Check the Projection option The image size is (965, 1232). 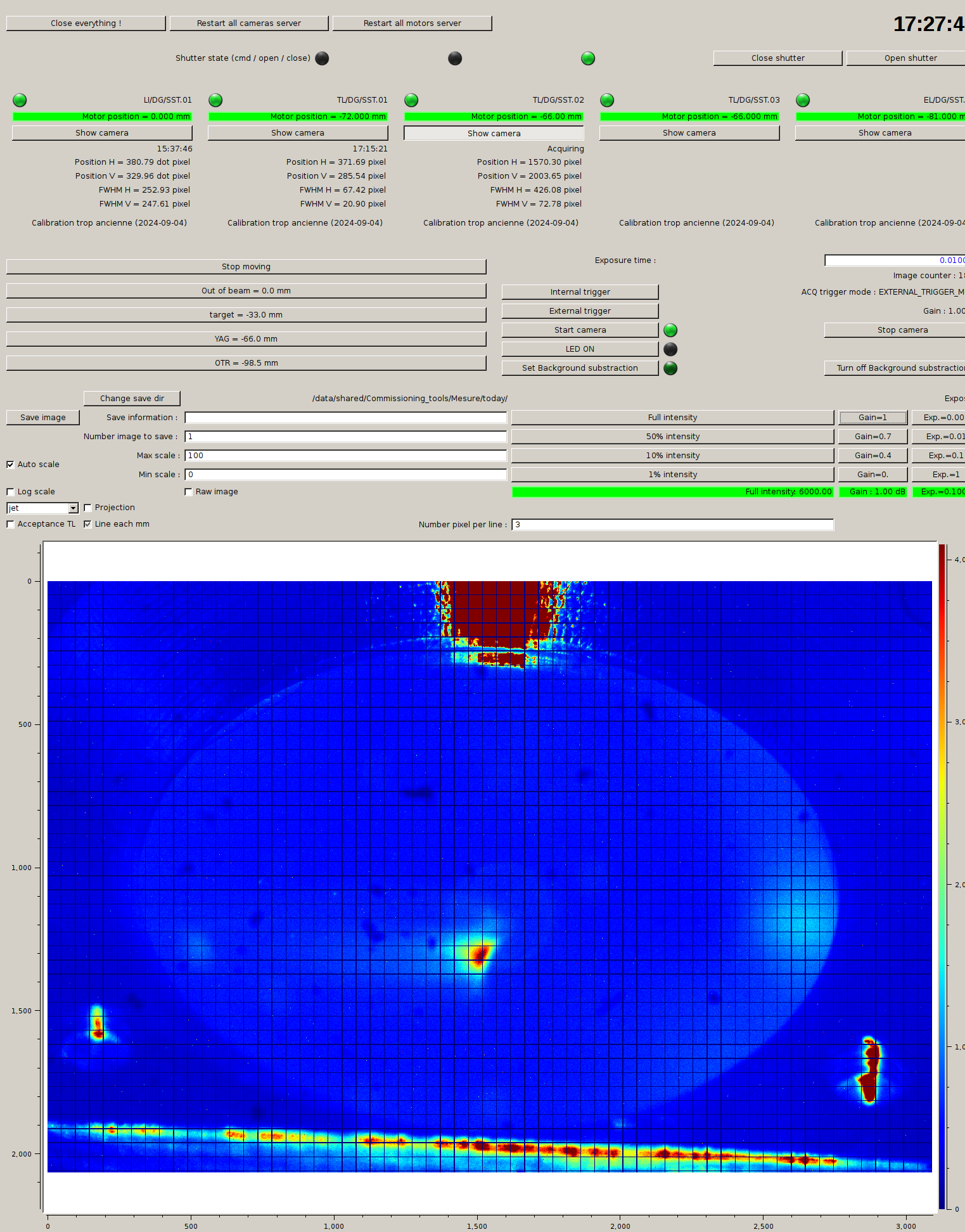87,508
